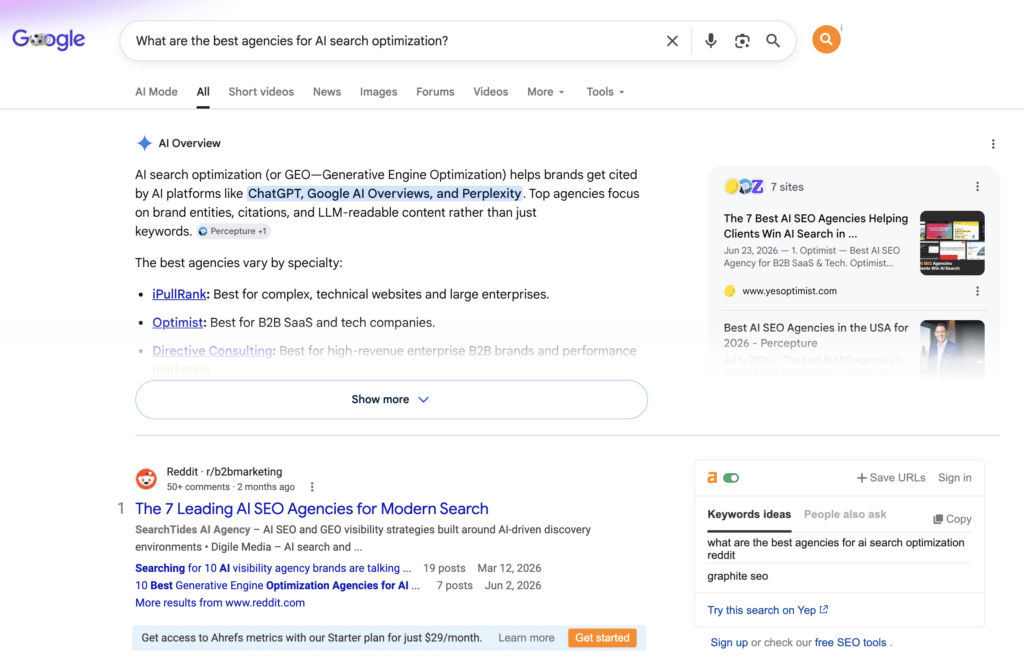
Task: Open 'Searching for 10 AI visibility' sublink
Action: click(x=273, y=568)
